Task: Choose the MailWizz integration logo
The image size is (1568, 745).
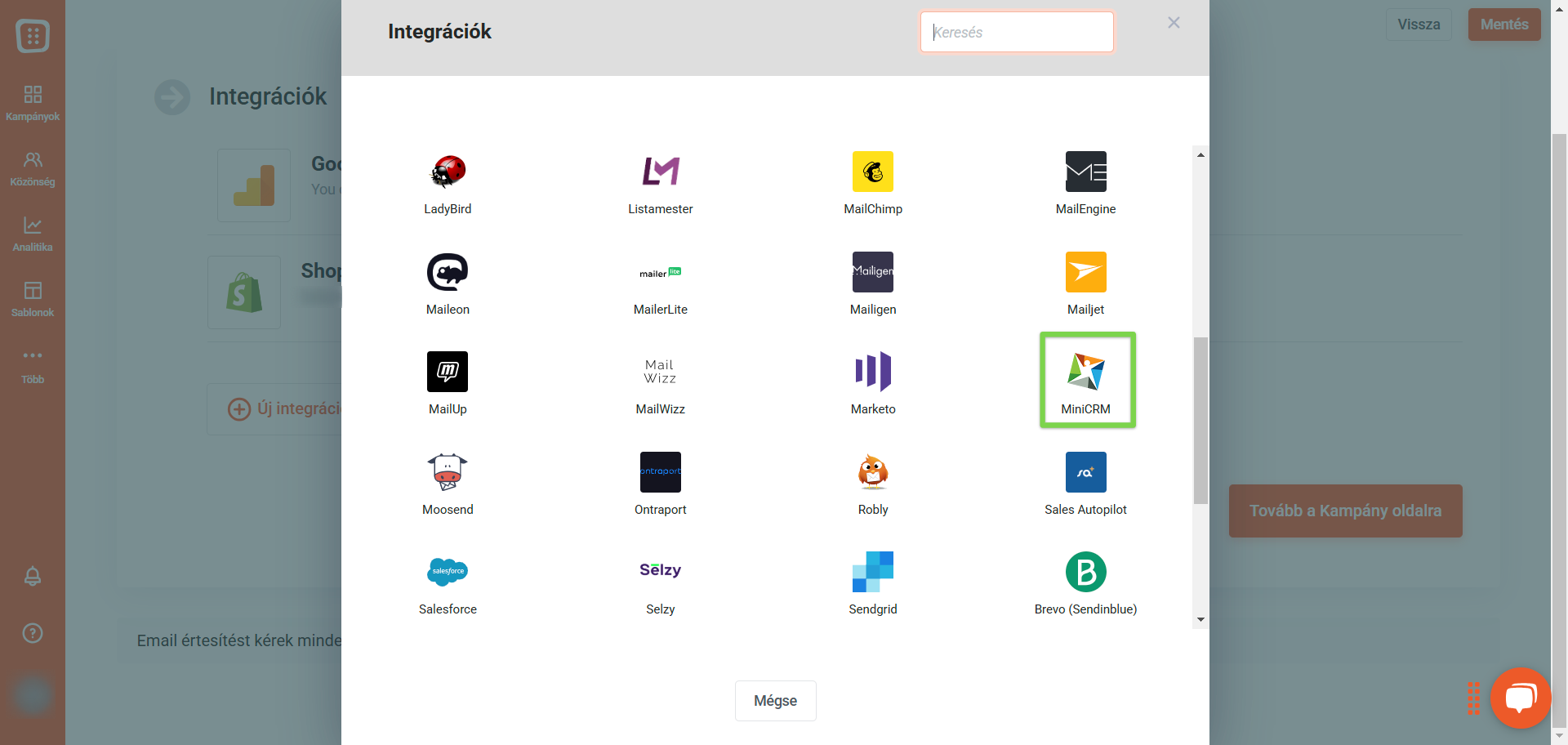Action: [660, 372]
